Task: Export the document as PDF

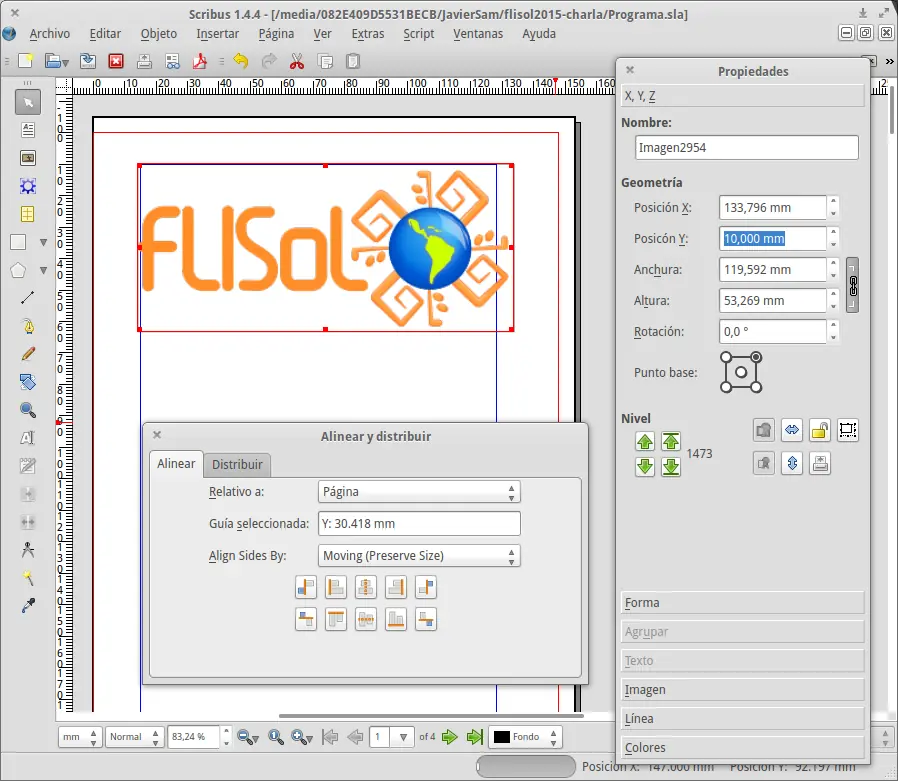Action: pos(200,61)
